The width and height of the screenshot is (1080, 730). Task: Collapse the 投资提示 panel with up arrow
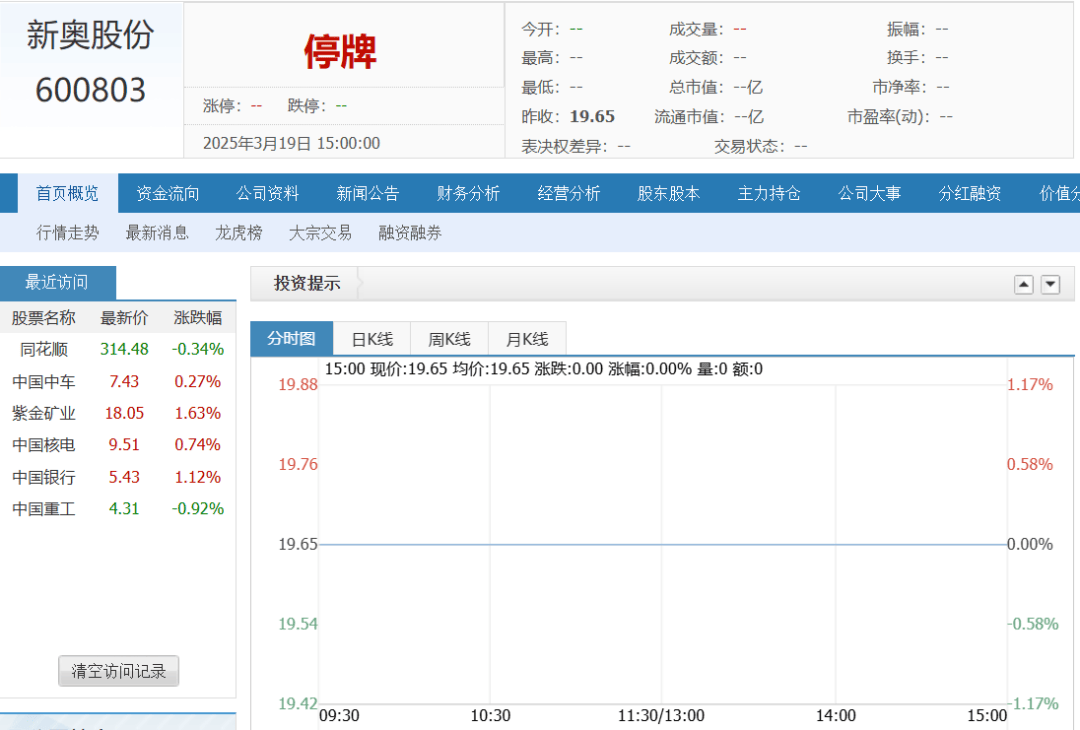pyautogui.click(x=1023, y=285)
